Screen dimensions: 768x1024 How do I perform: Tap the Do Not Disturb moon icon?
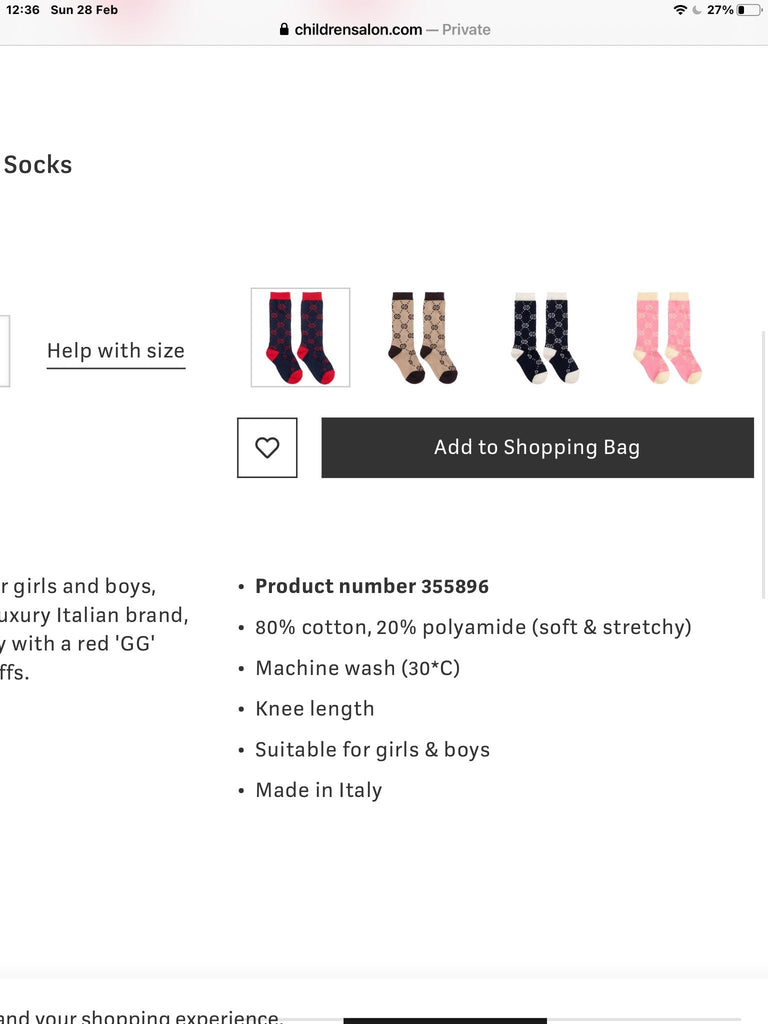point(697,10)
